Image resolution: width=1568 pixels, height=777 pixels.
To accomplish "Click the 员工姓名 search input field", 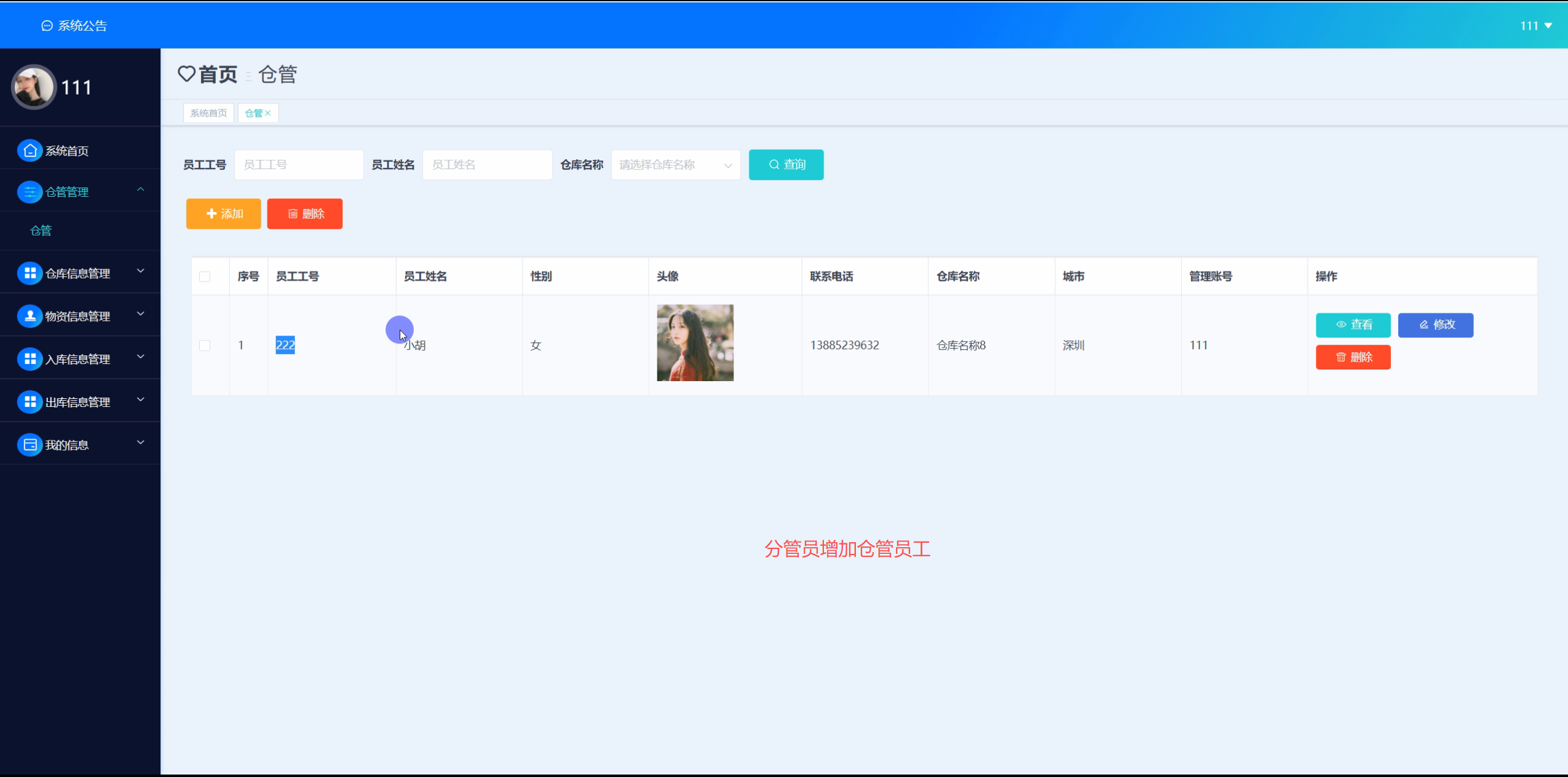I will pos(487,165).
